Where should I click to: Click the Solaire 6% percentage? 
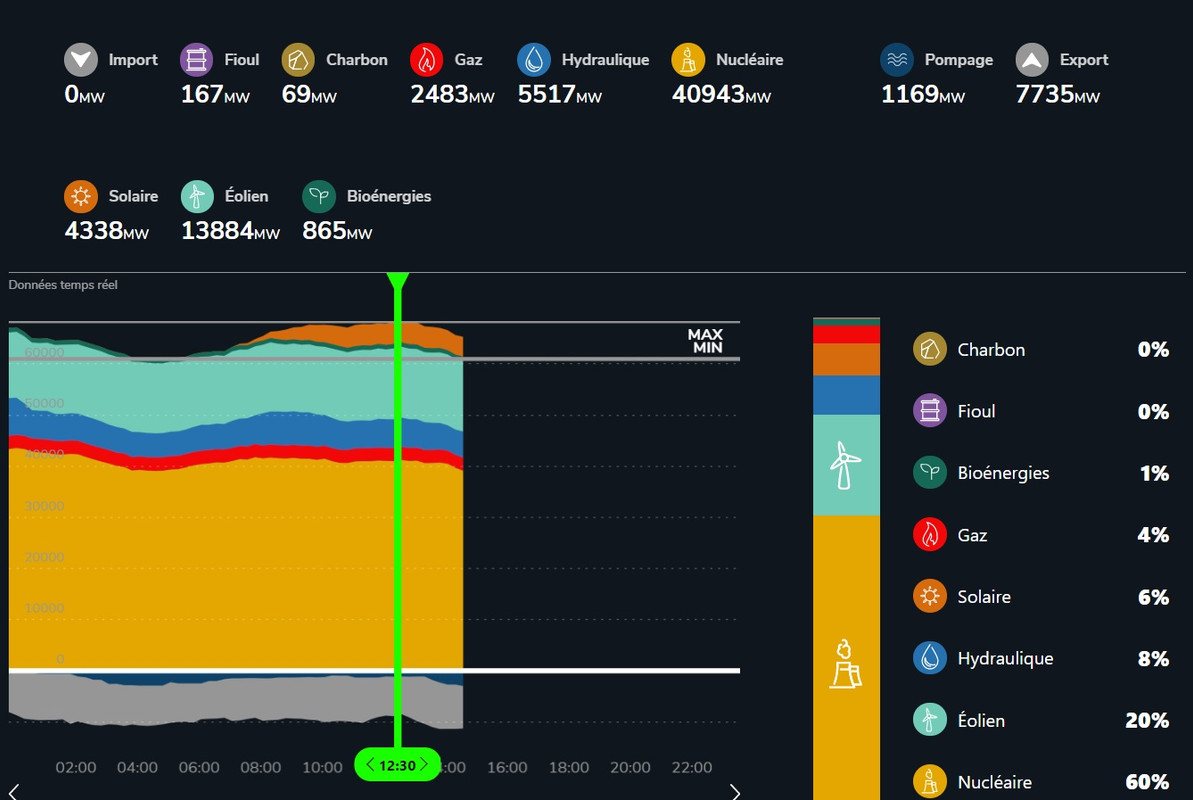tap(1153, 597)
